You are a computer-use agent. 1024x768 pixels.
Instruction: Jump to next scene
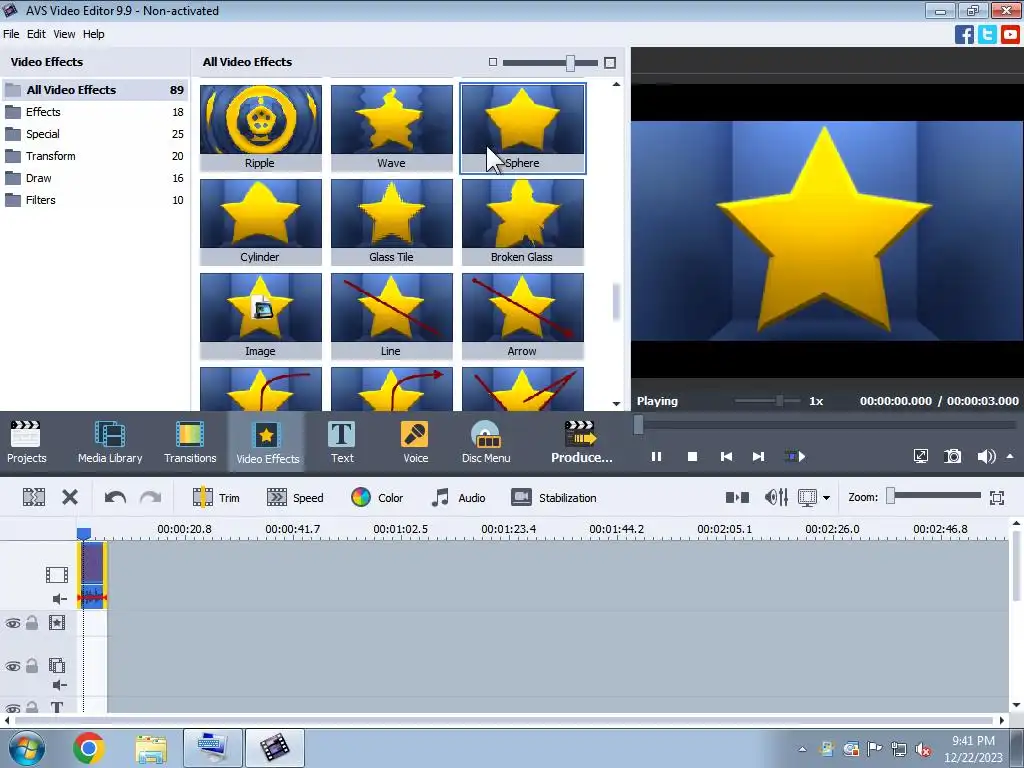[x=794, y=456]
